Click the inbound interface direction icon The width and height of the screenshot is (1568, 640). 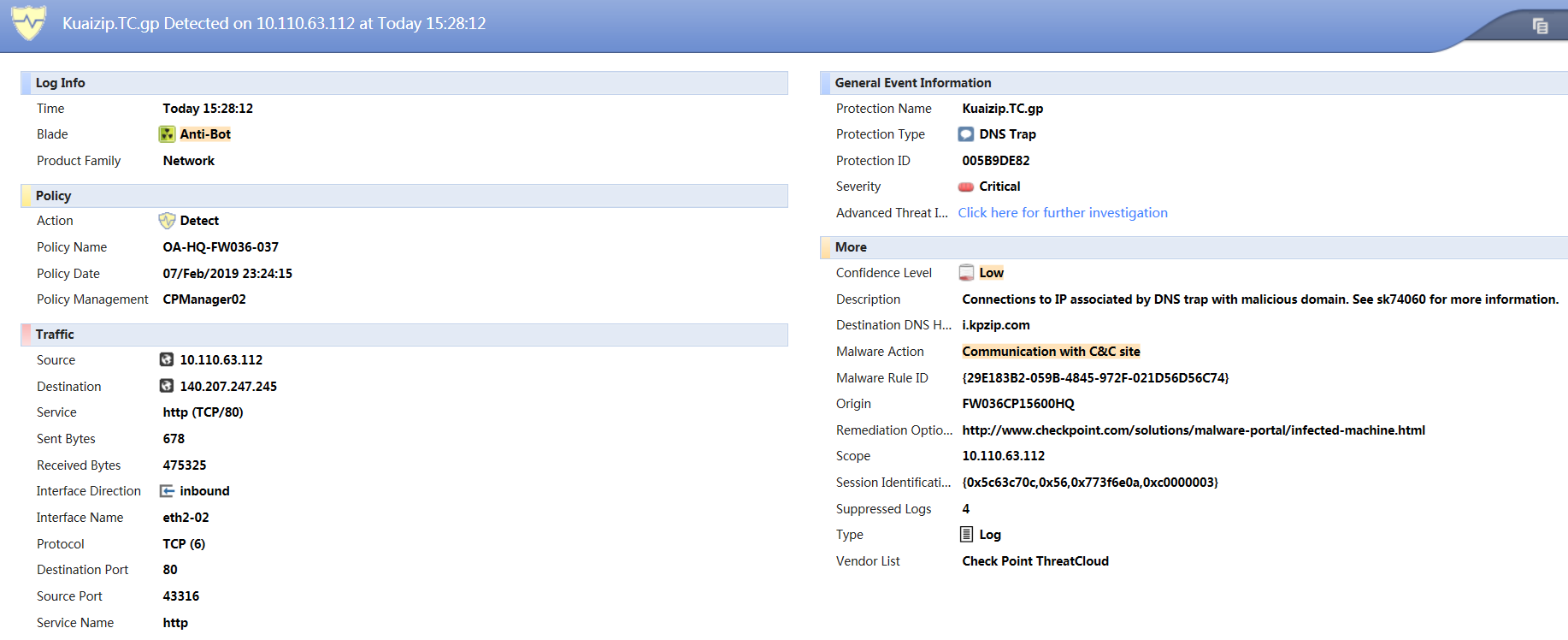click(x=168, y=491)
